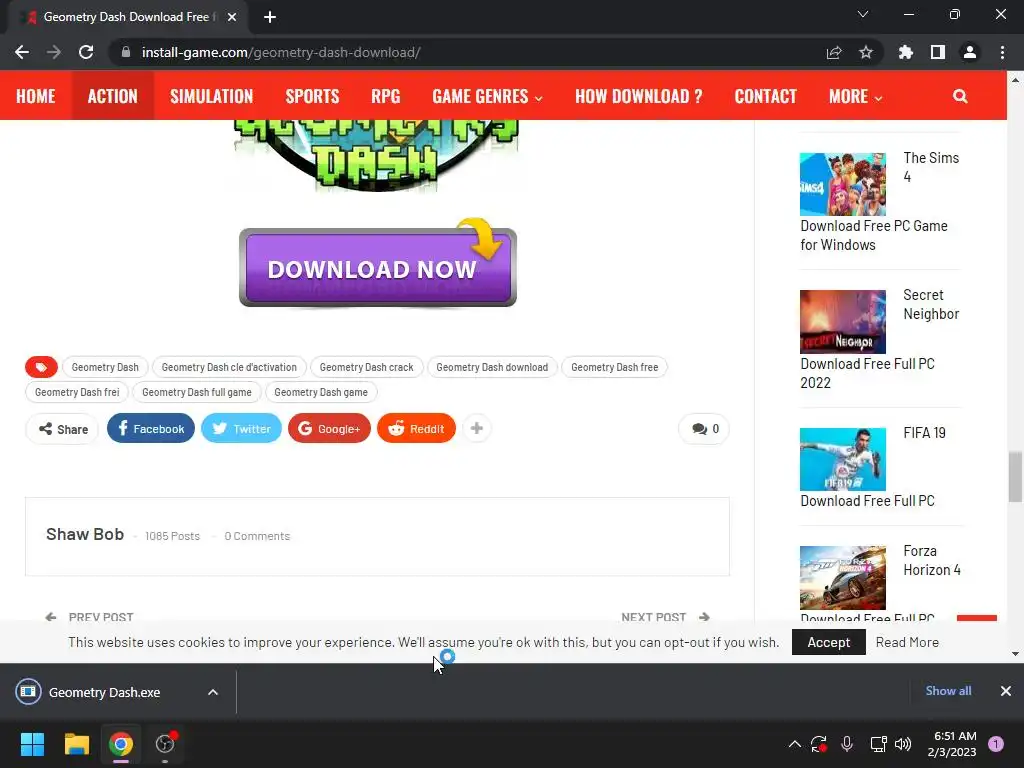Screen dimensions: 1024x768
Task: Open the cookie Read More link
Action: pos(907,642)
